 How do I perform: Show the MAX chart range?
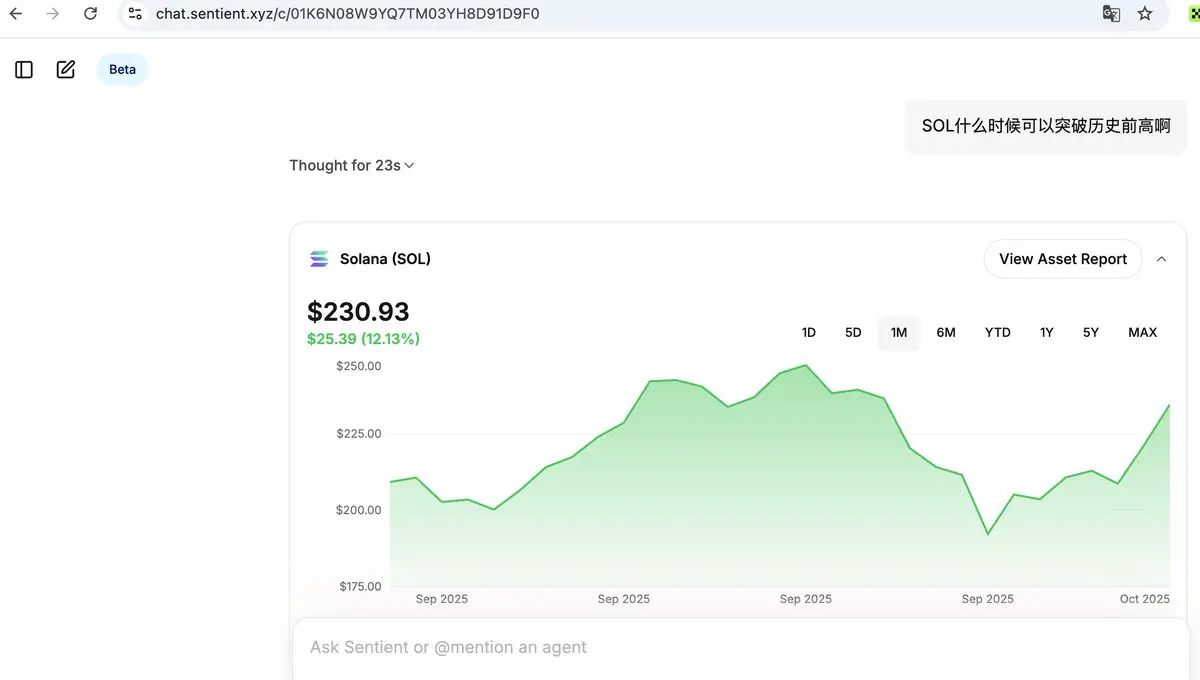pos(1143,332)
